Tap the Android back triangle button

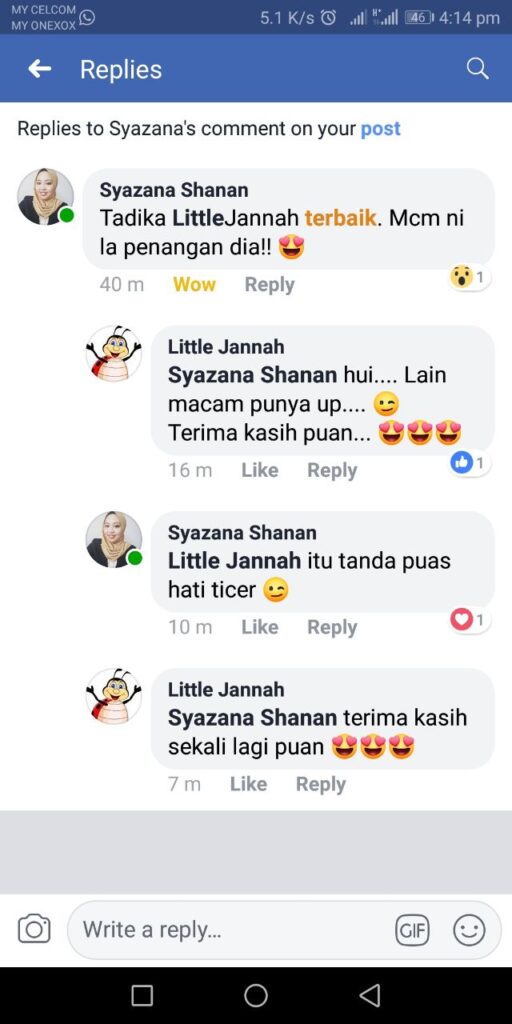(x=370, y=995)
